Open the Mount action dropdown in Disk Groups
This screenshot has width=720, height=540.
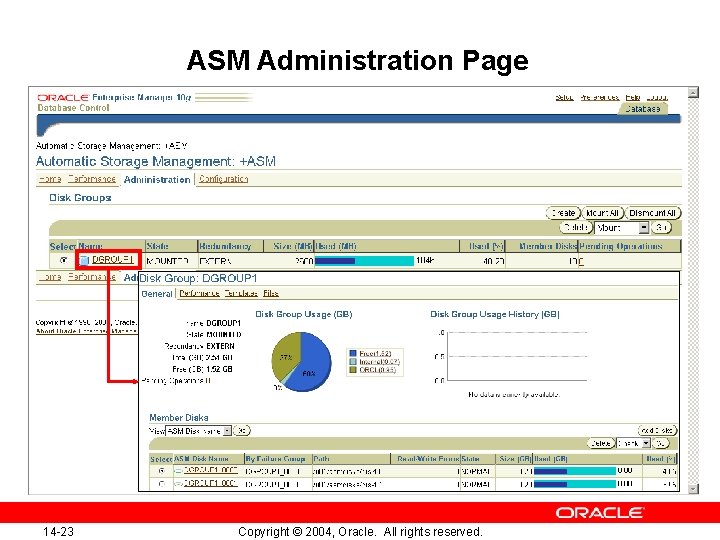point(621,227)
